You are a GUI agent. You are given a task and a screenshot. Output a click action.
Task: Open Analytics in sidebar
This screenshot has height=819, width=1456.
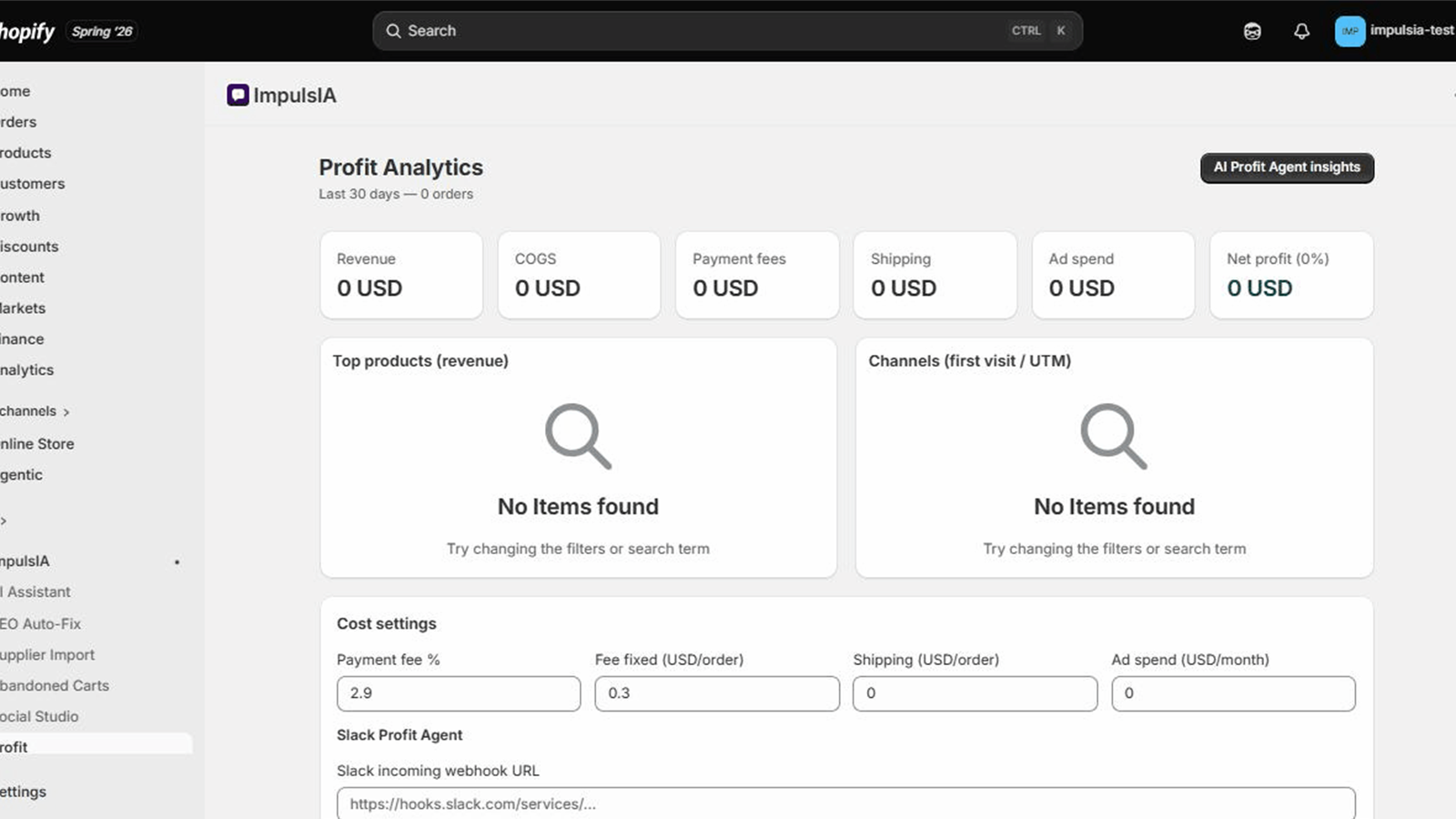click(x=27, y=370)
